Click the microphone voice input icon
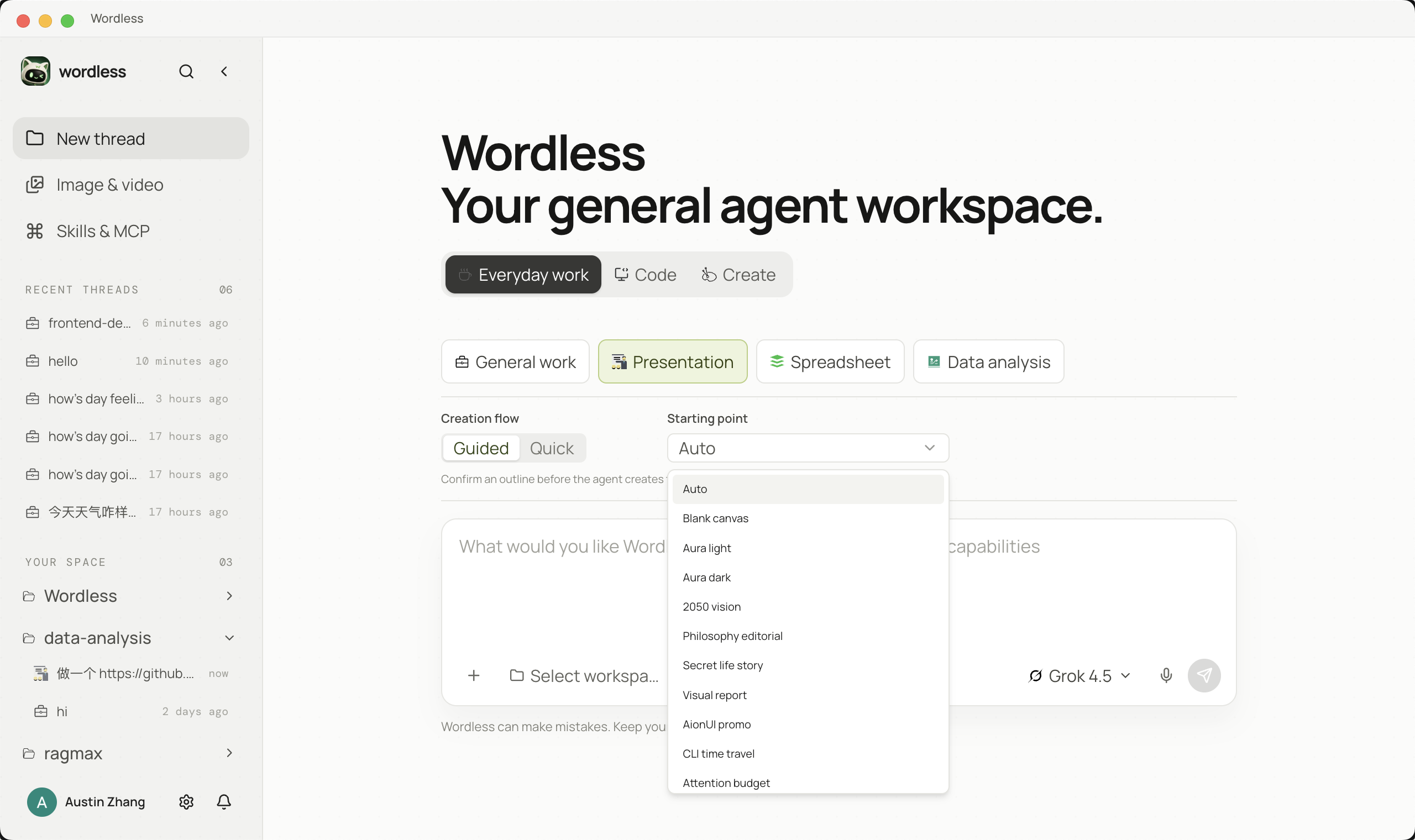Image resolution: width=1415 pixels, height=840 pixels. click(1166, 675)
